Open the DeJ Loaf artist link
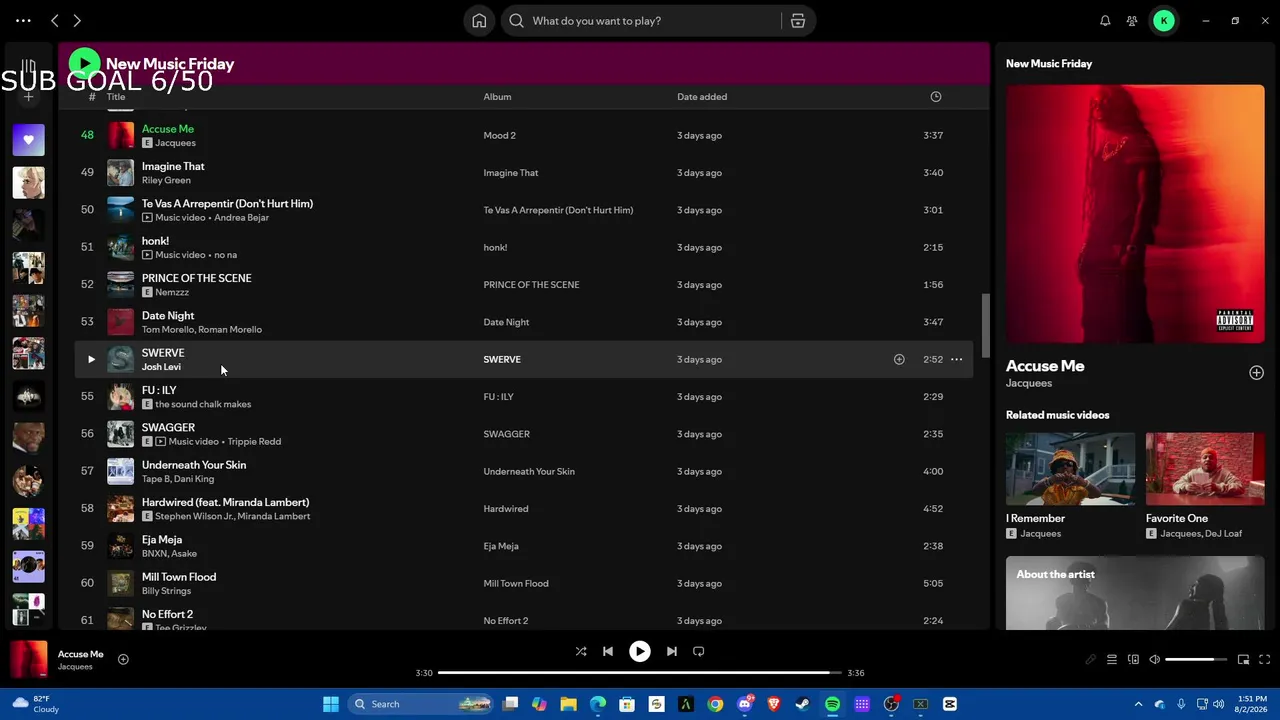 click(x=1224, y=534)
